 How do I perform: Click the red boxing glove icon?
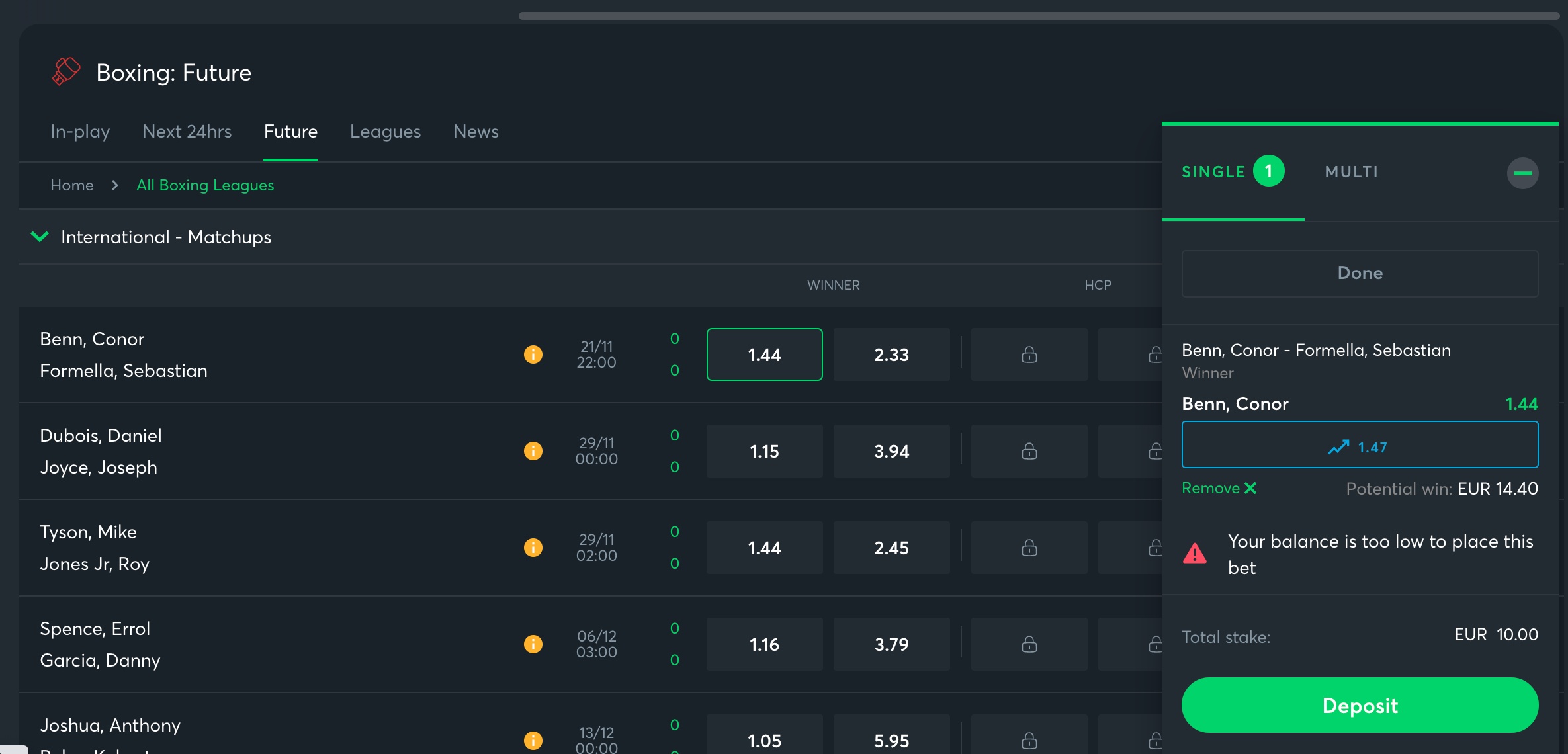66,71
